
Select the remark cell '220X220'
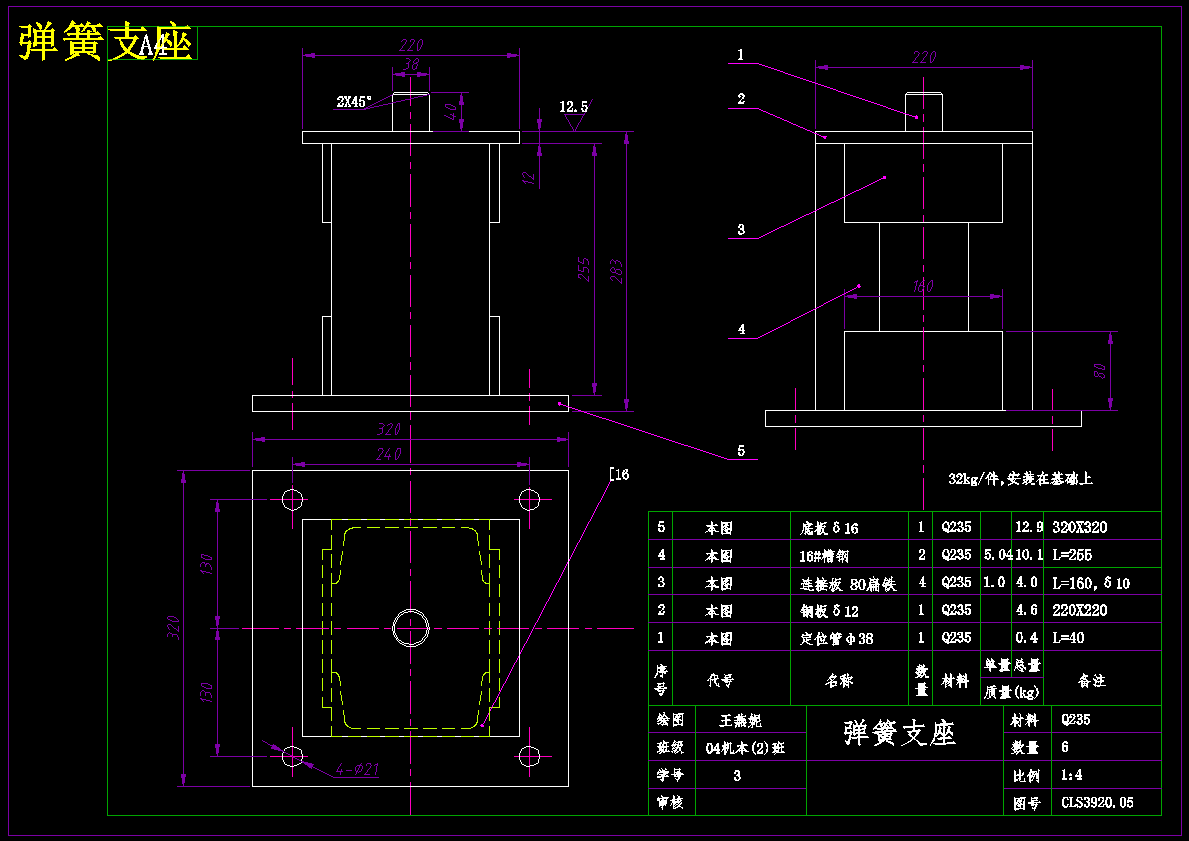point(1080,610)
